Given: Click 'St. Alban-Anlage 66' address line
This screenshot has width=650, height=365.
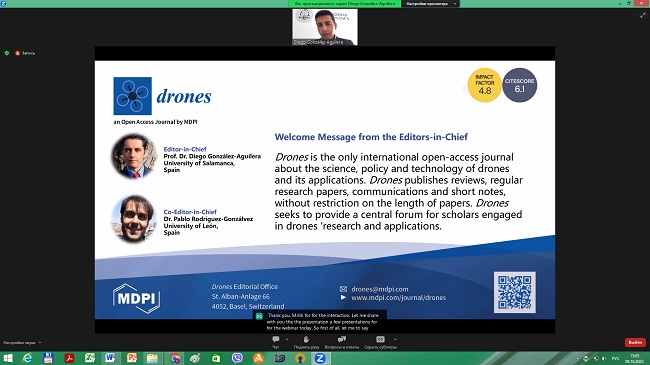Looking at the screenshot, I should pos(240,297).
